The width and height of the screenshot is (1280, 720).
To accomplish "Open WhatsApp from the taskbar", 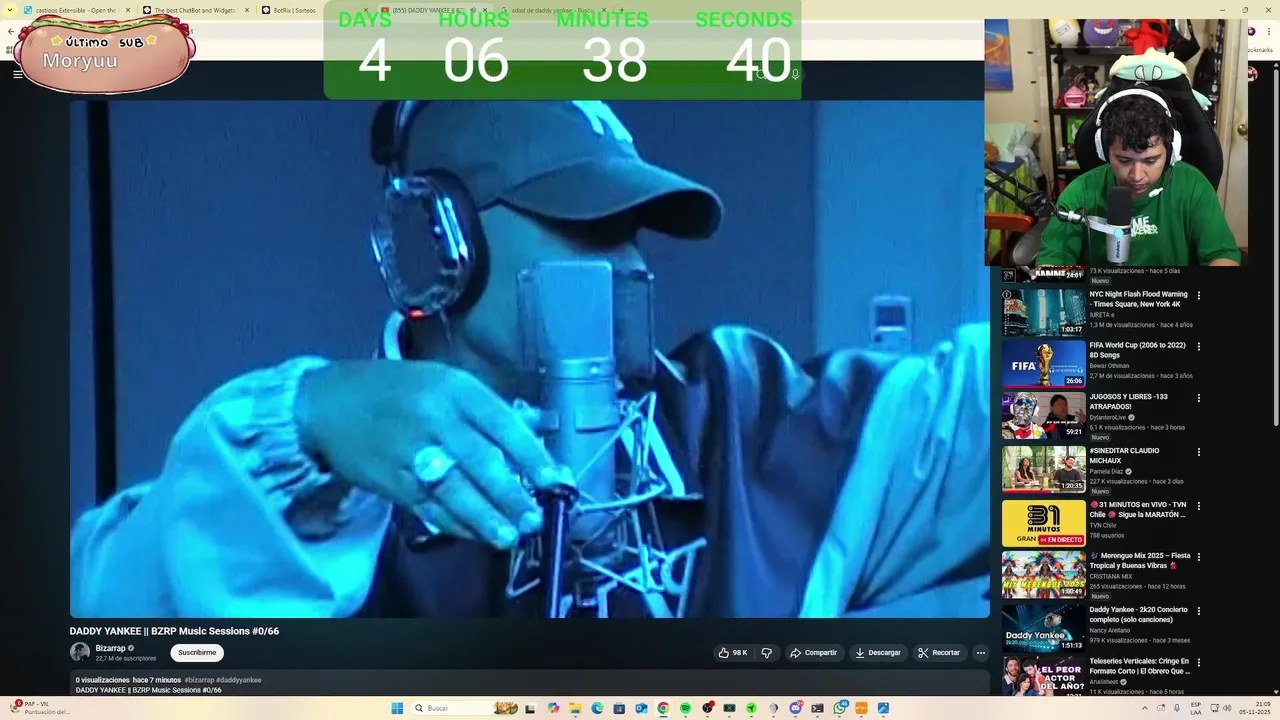I will (x=839, y=708).
